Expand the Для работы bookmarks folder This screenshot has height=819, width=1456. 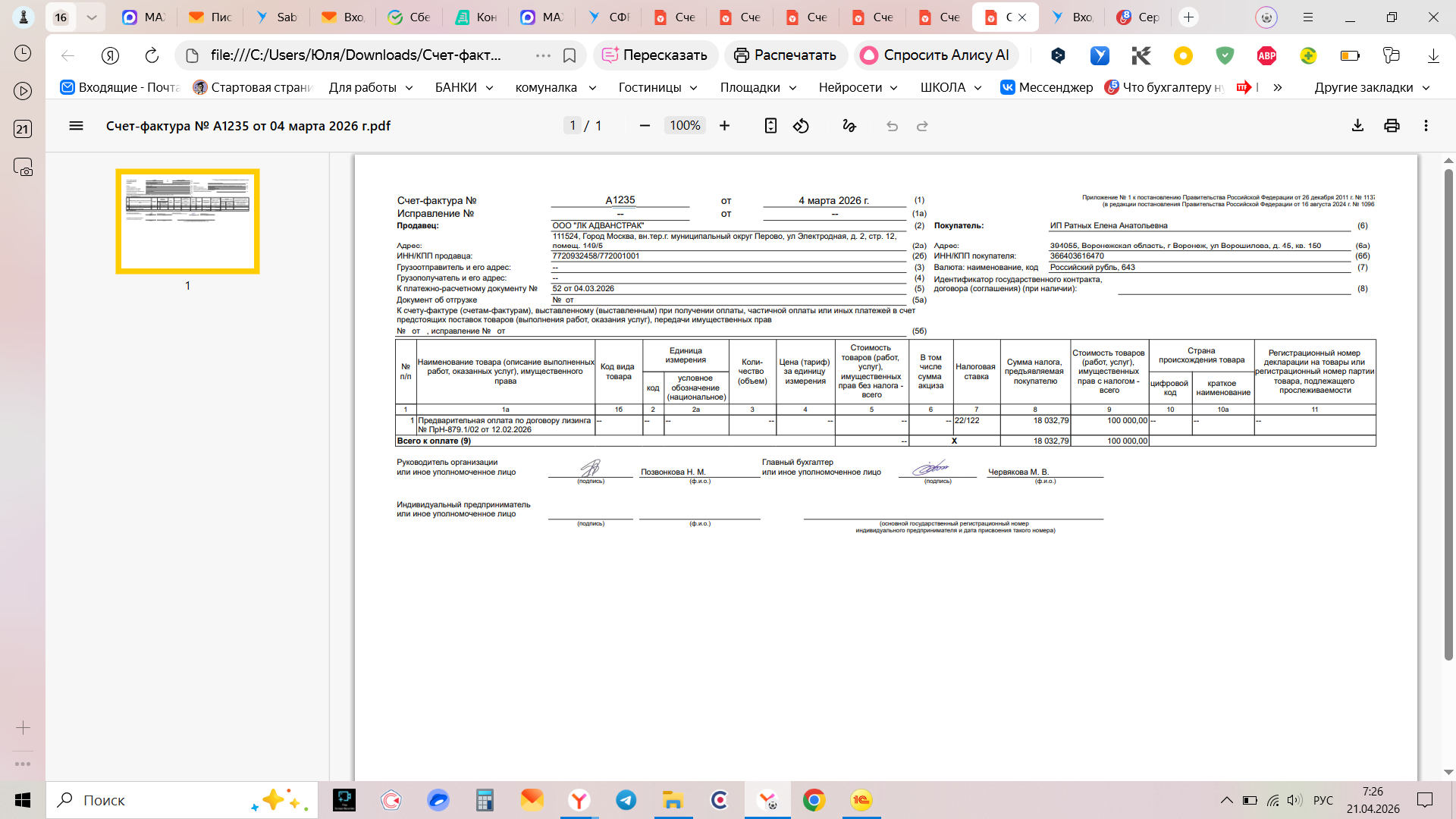tap(371, 87)
